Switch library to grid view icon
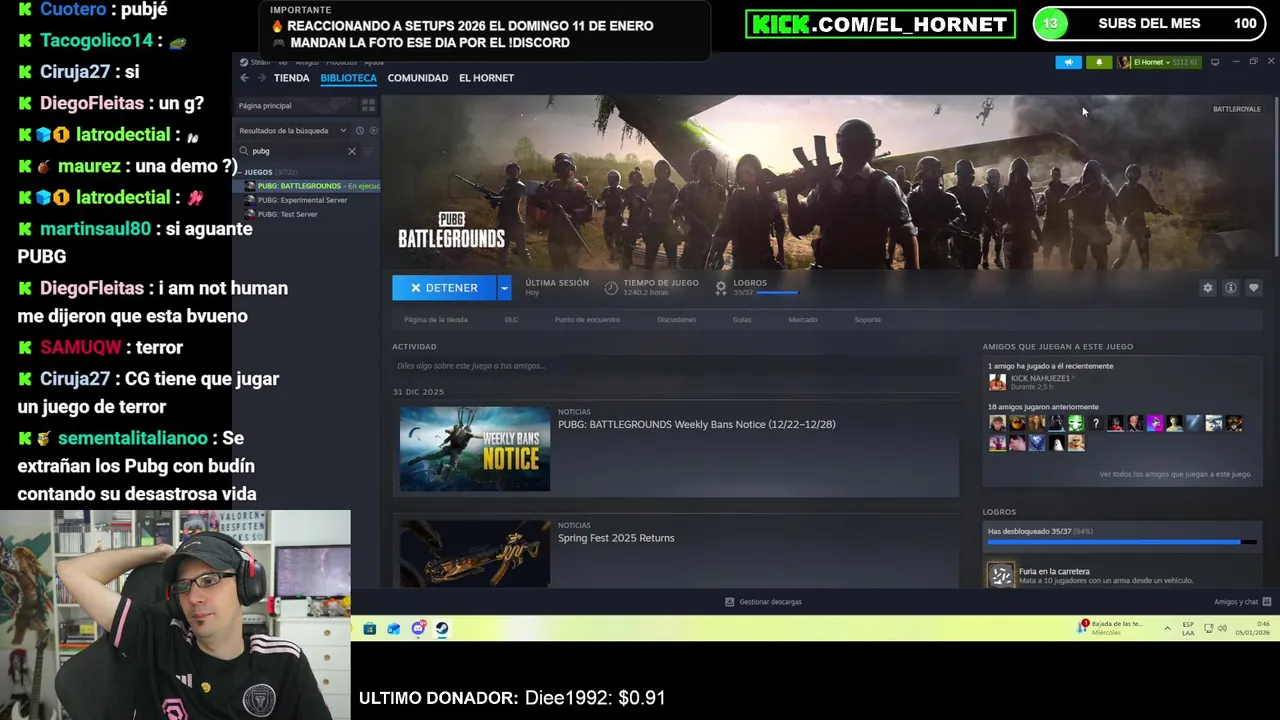The height and width of the screenshot is (720, 1280). pos(368,105)
